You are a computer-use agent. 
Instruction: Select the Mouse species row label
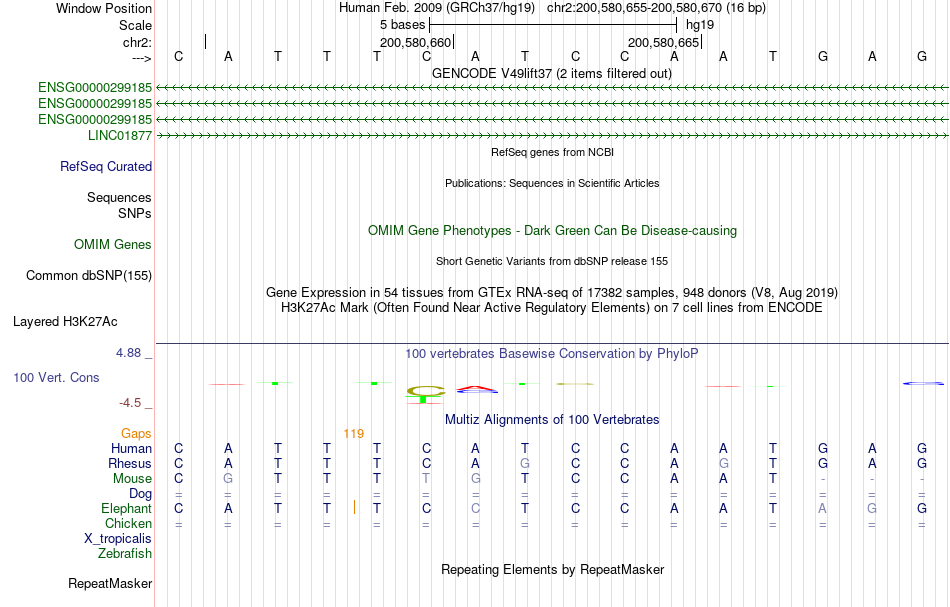(133, 479)
